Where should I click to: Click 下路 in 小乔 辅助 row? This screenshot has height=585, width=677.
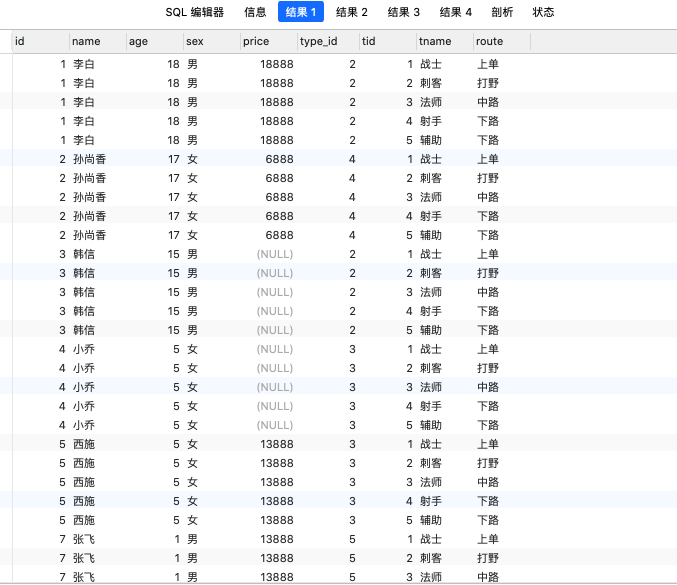pyautogui.click(x=488, y=425)
